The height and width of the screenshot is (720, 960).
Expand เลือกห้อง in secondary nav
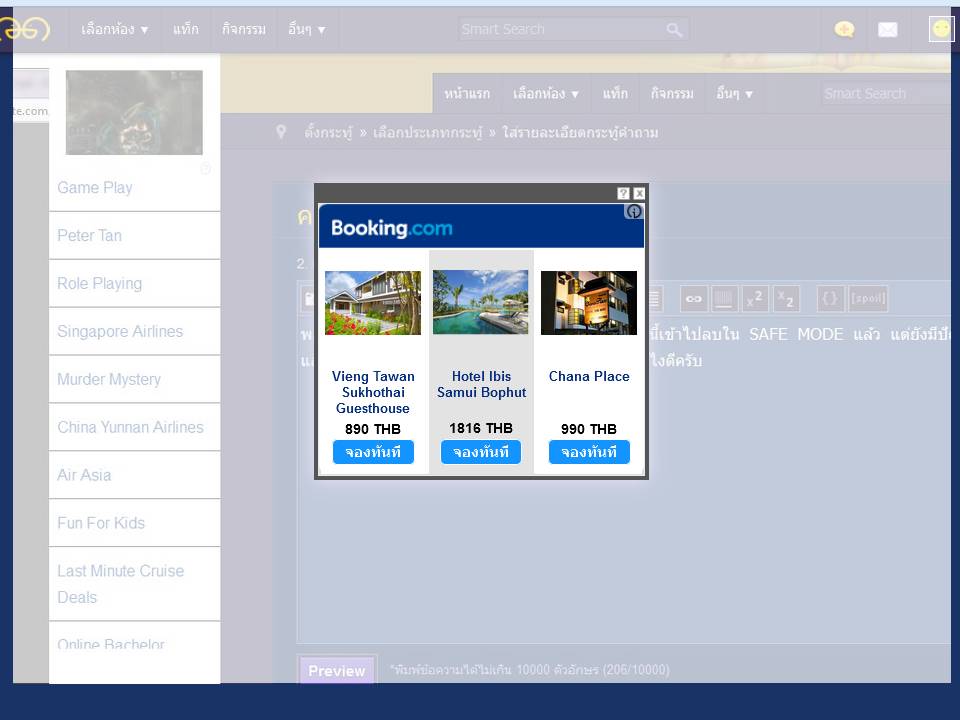[x=546, y=94]
